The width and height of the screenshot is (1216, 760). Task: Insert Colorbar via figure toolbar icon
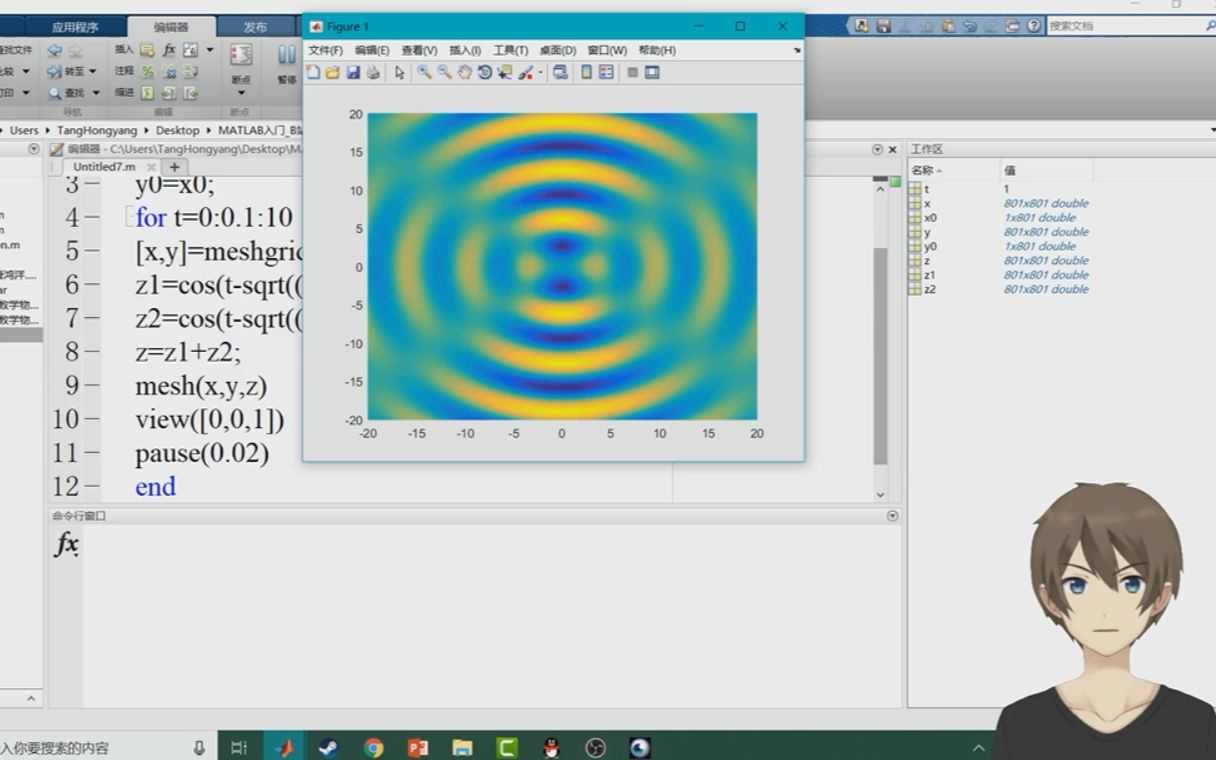(587, 72)
